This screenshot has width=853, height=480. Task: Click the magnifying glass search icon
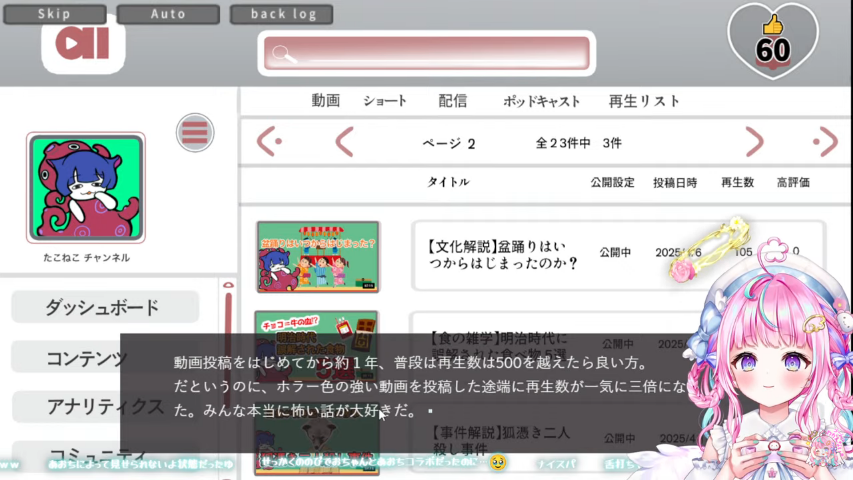point(283,54)
